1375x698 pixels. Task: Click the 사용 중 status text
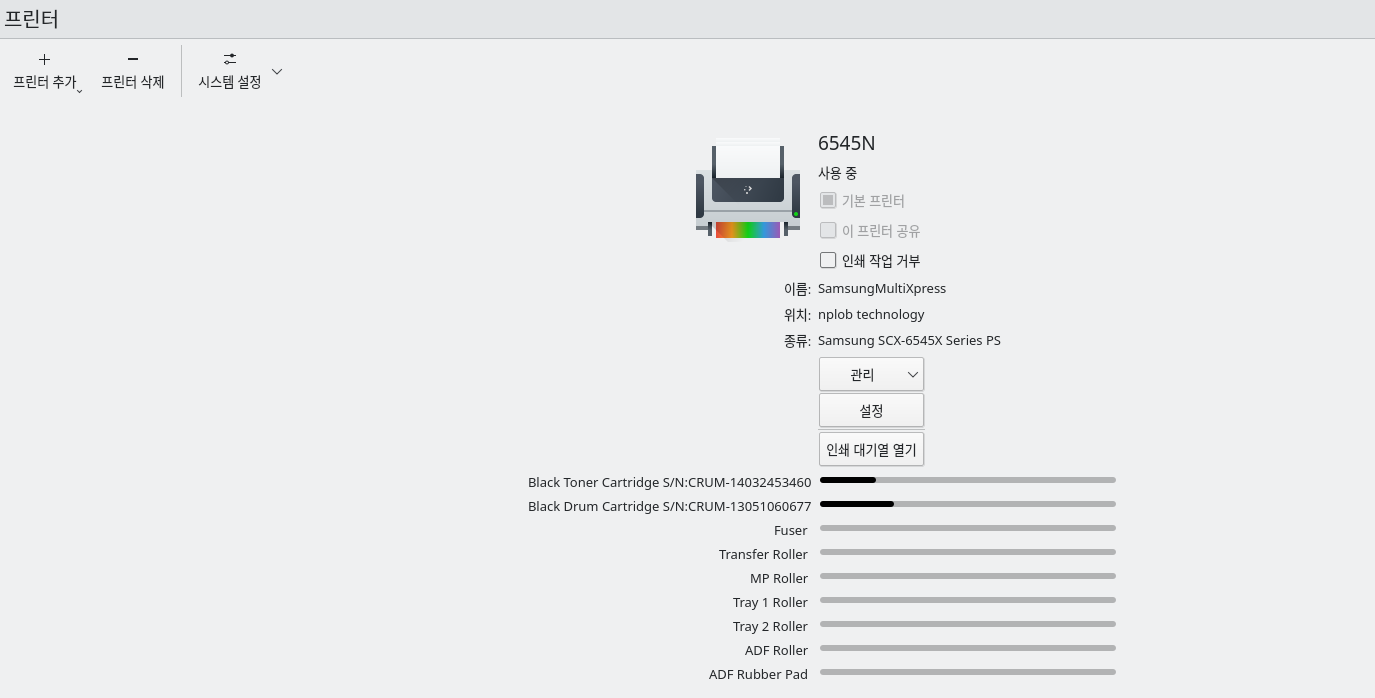pos(837,173)
